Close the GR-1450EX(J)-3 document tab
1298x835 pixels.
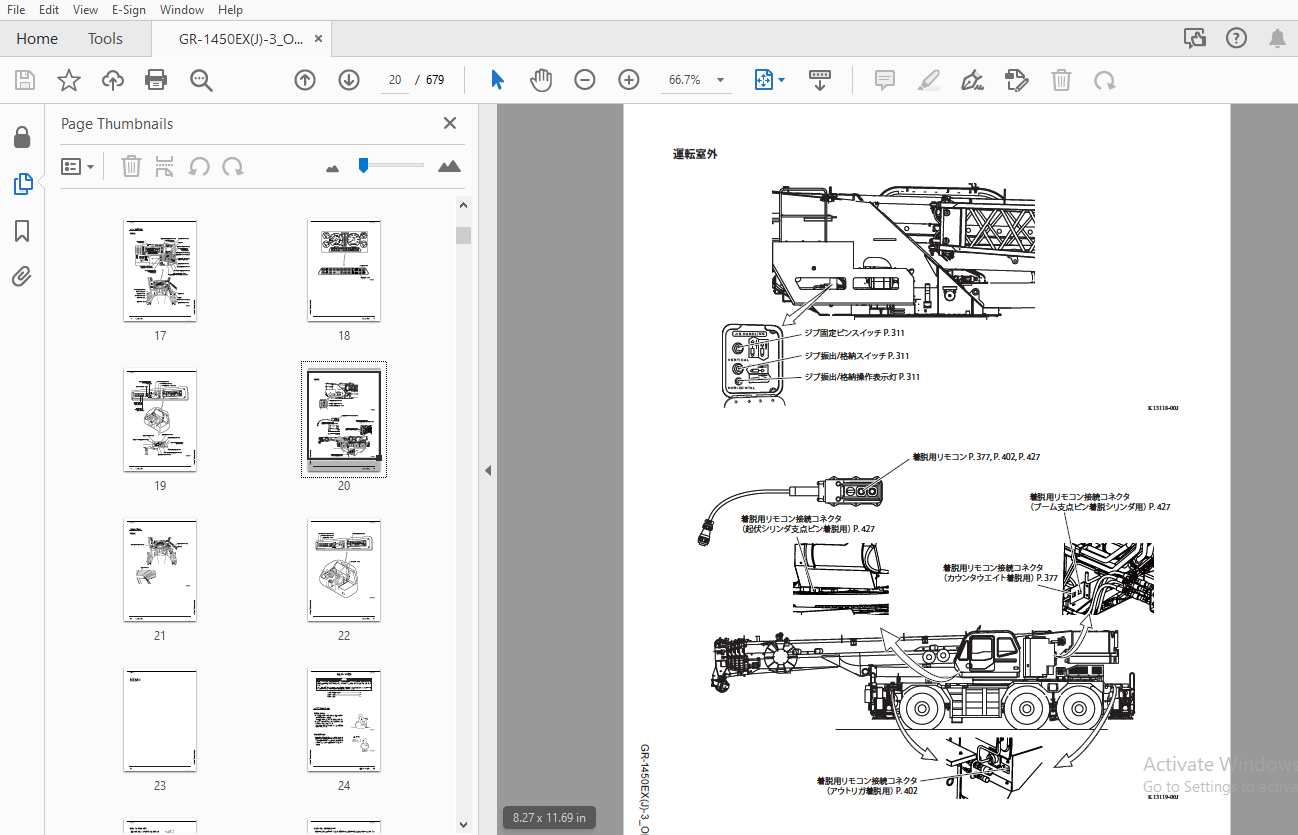click(319, 38)
